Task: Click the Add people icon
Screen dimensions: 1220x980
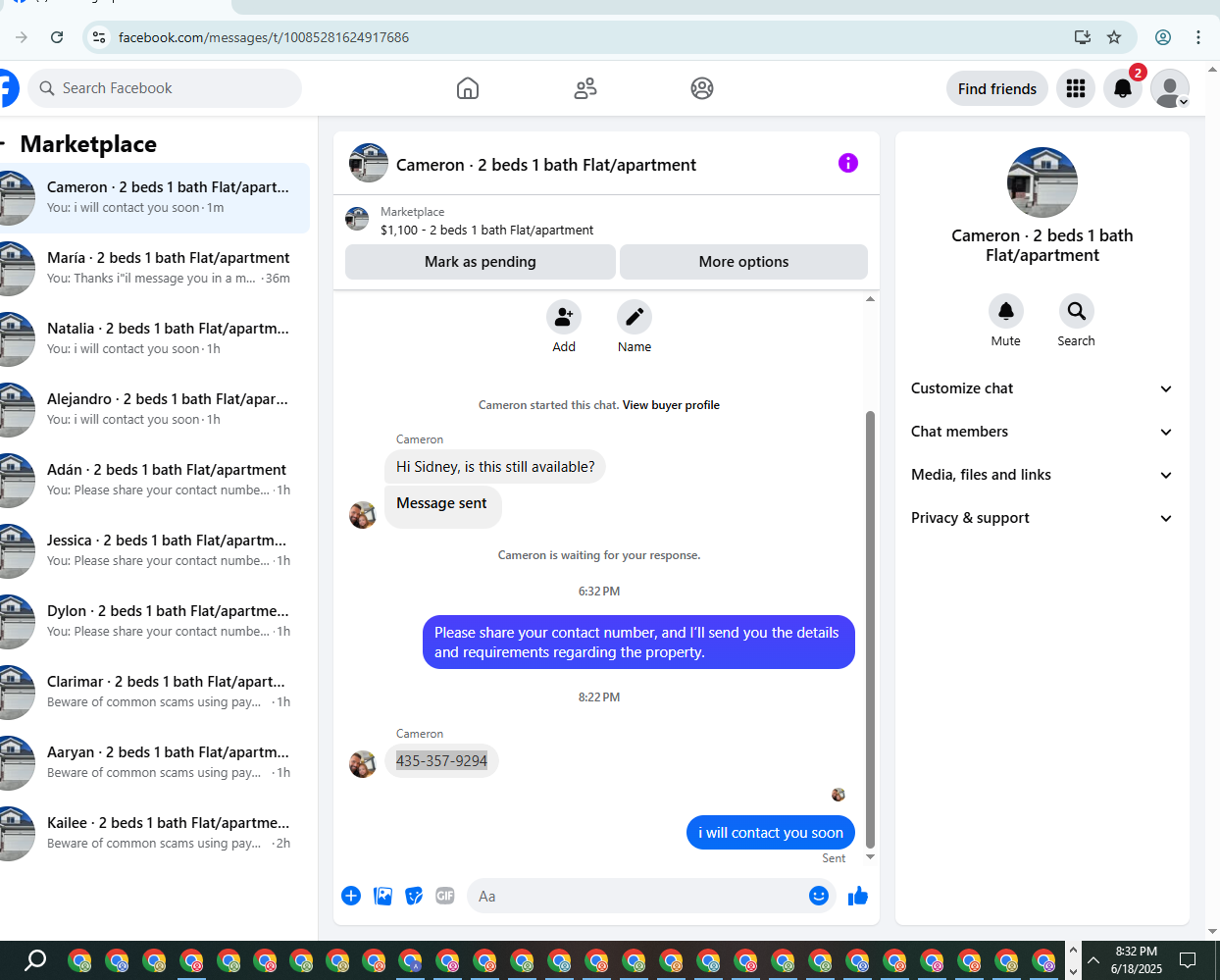Action: 564,317
